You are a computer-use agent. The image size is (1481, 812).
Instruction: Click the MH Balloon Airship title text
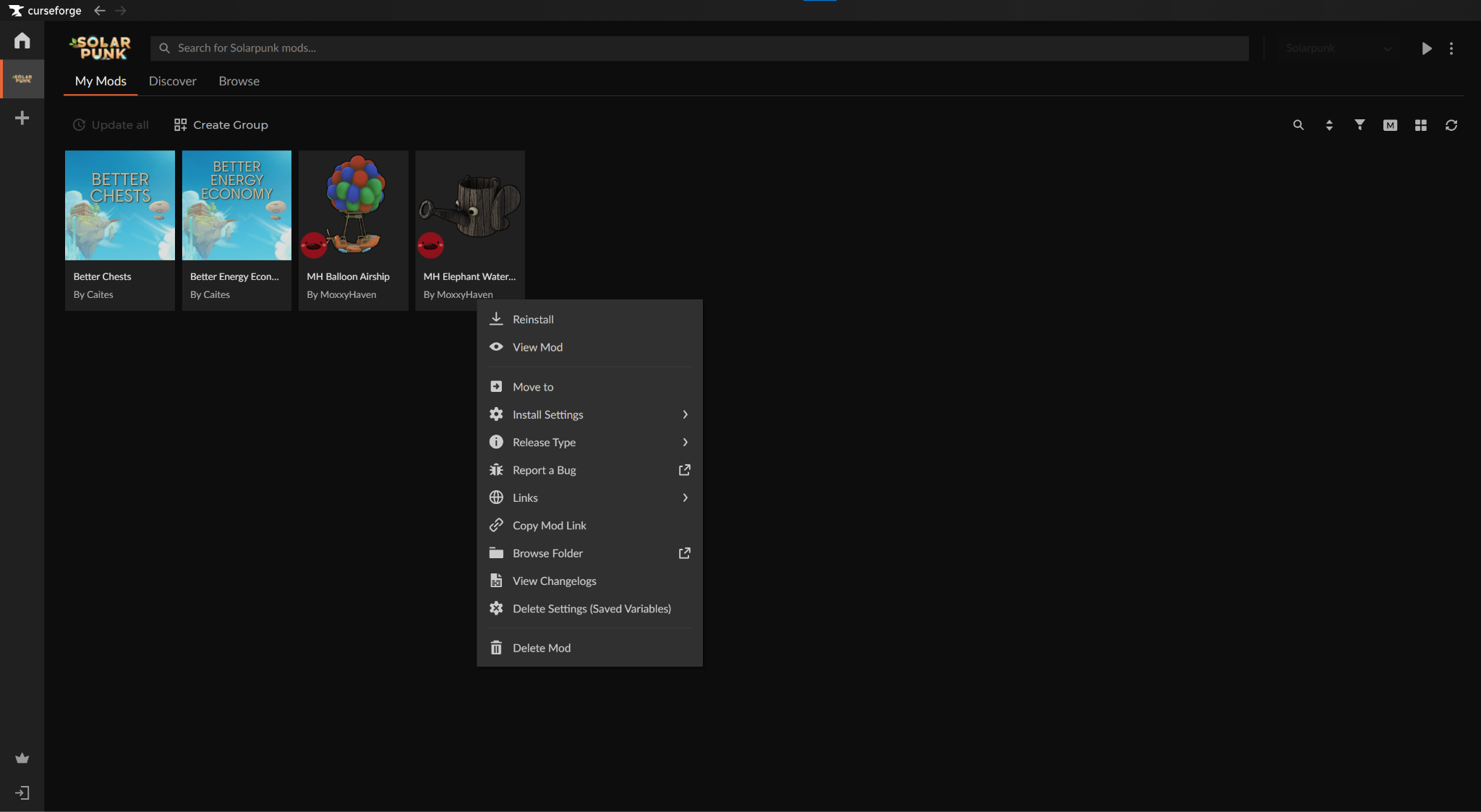[348, 276]
